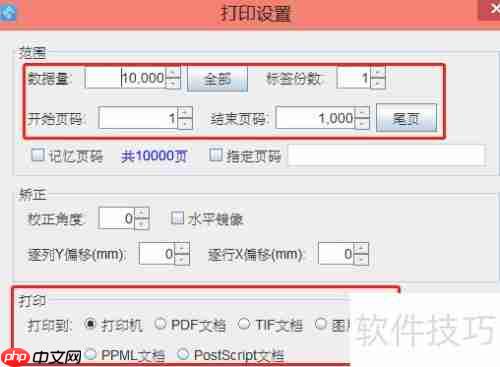
Task: Decrease 校正角度 with down arrow
Action: pos(142,224)
